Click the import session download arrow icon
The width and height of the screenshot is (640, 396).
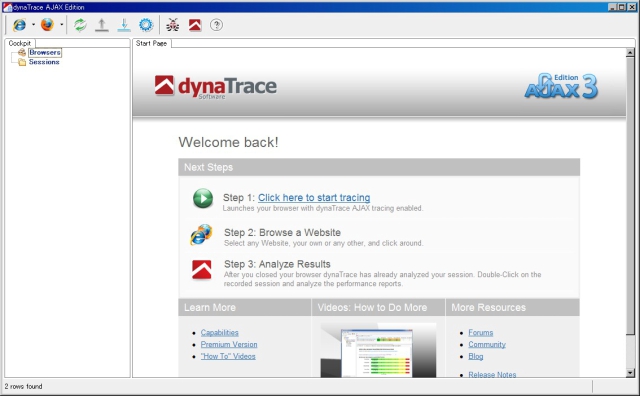pyautogui.click(x=124, y=25)
